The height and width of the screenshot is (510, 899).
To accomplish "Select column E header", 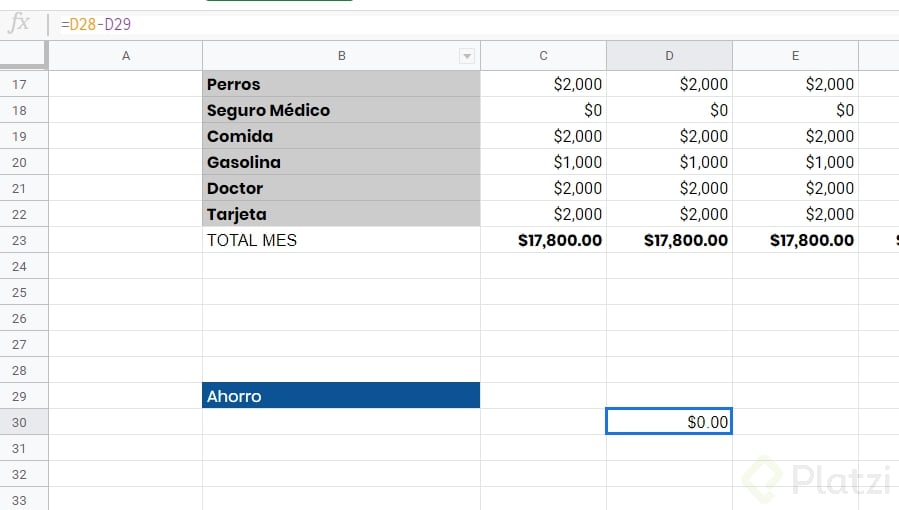I will click(x=795, y=56).
